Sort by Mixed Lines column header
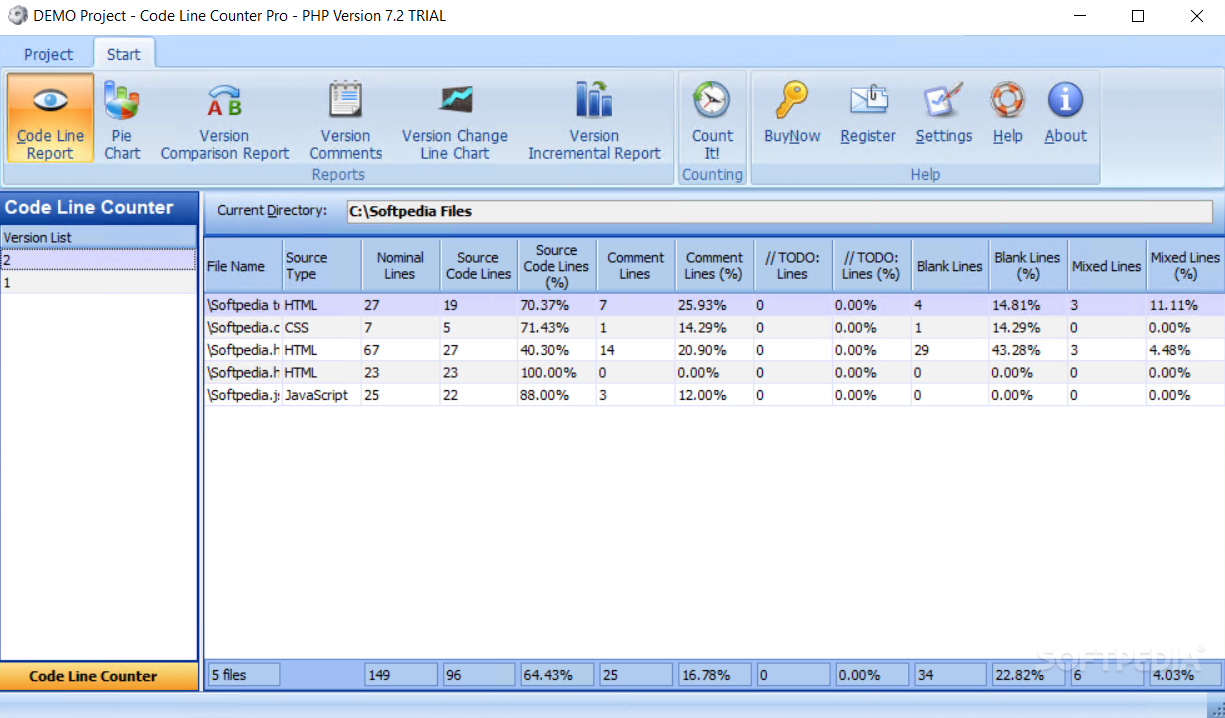Screen dimensions: 1225x718 click(1106, 266)
